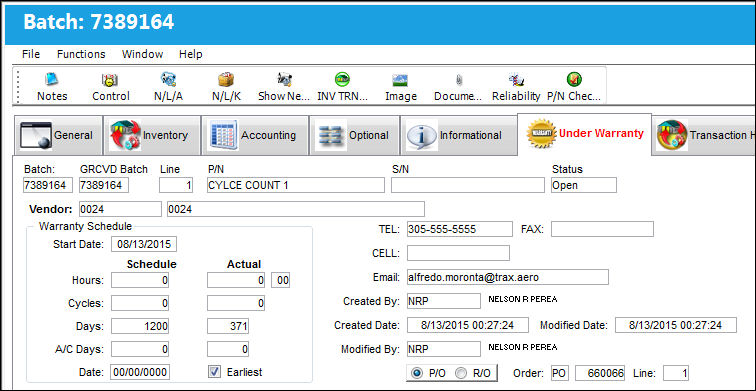
Task: Click the bold Vendor label
Action: [51, 209]
